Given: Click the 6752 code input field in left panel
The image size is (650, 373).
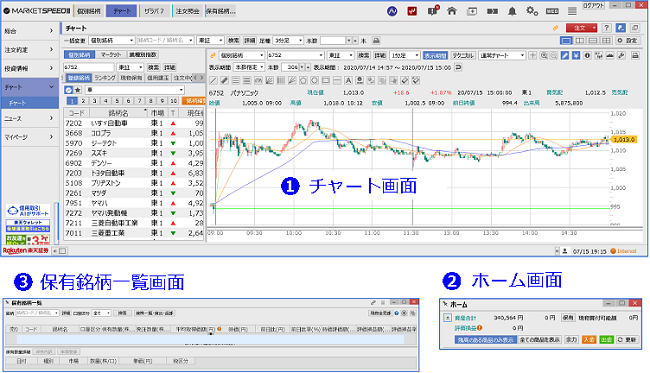Looking at the screenshot, I should pos(89,67).
